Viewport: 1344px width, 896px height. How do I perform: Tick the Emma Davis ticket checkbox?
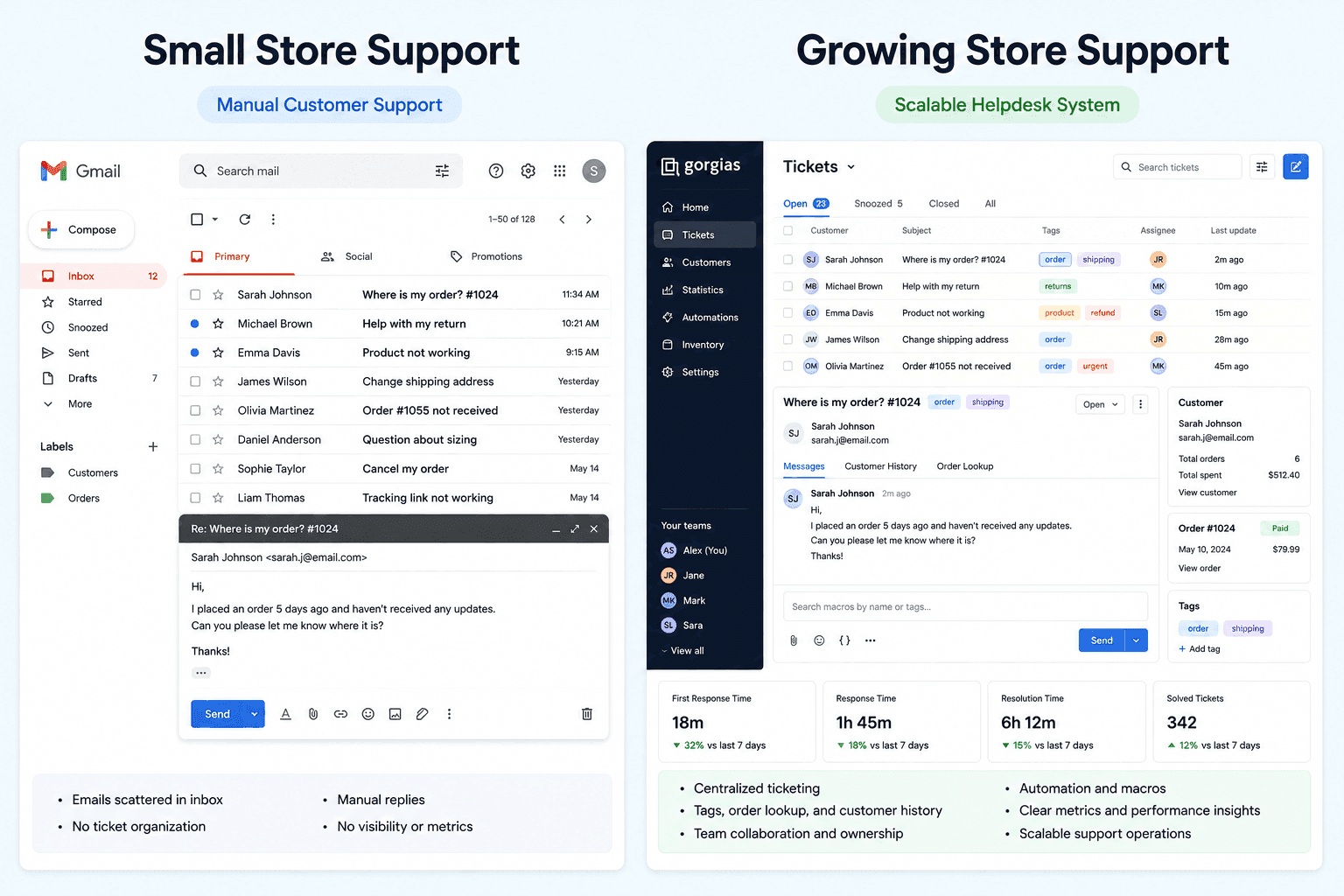pyautogui.click(x=787, y=312)
